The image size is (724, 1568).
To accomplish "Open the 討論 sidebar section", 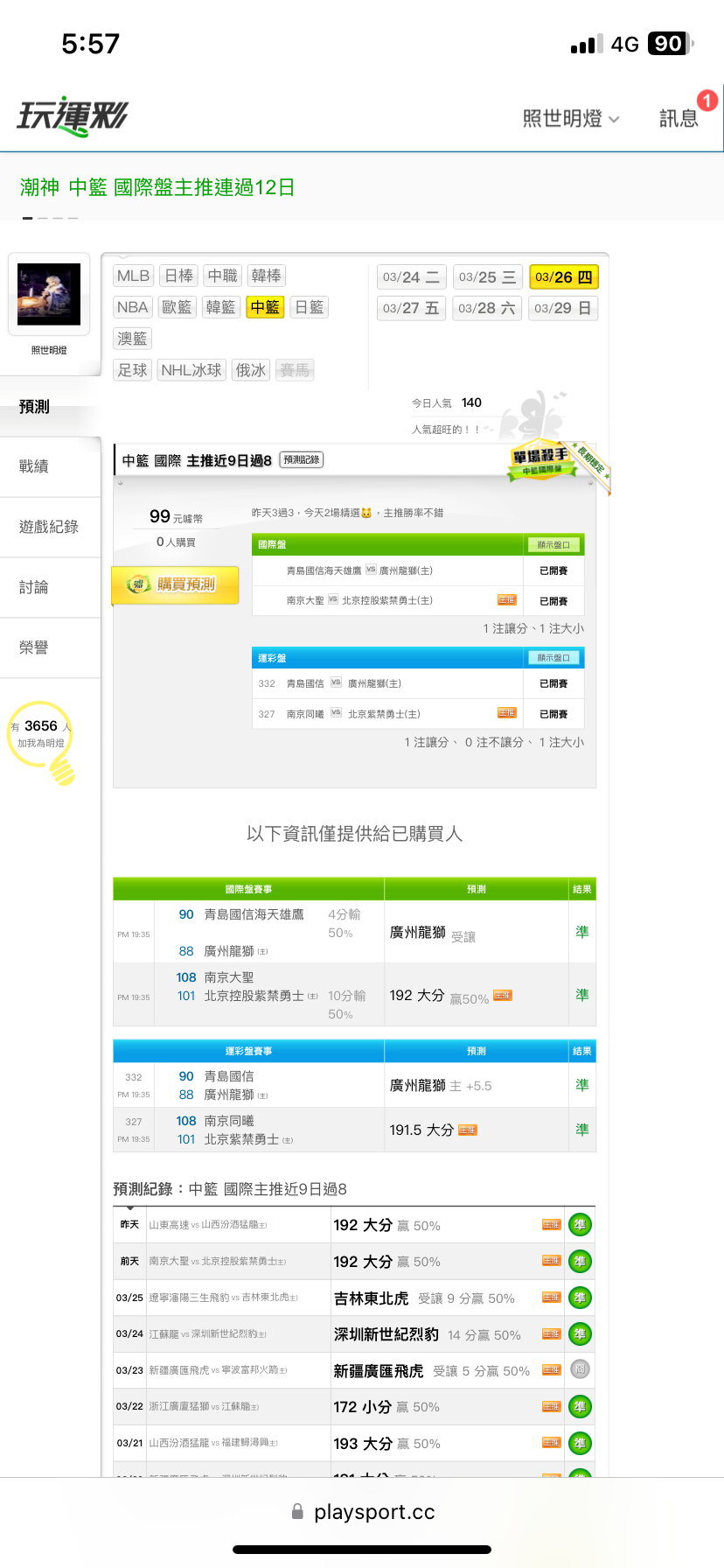I will pos(51,587).
